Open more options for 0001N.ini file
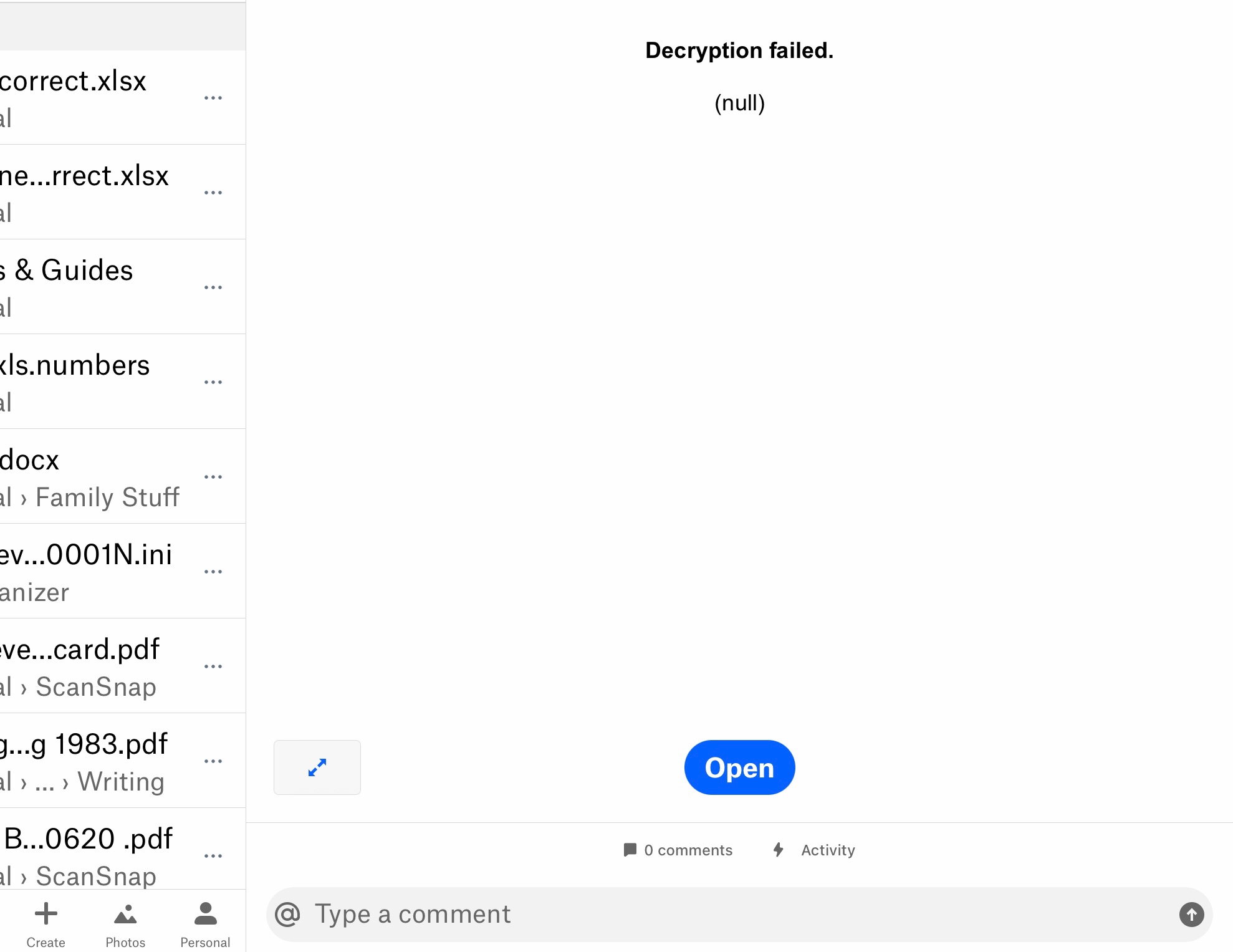The height and width of the screenshot is (952, 1233). pyautogui.click(x=213, y=572)
